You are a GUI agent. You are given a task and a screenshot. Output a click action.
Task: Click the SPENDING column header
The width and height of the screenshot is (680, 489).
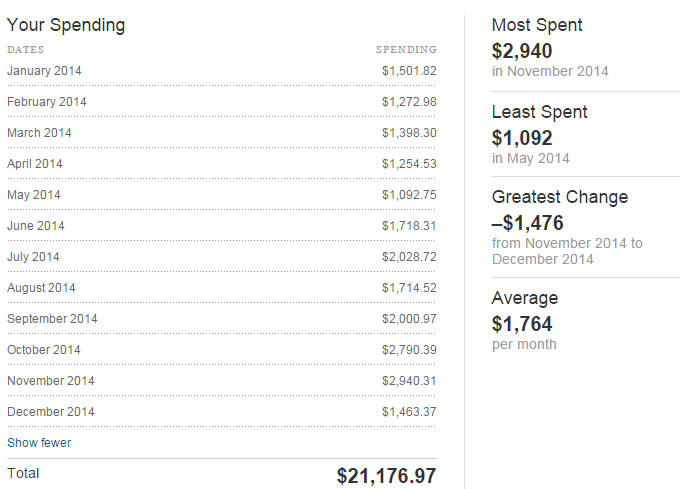406,49
